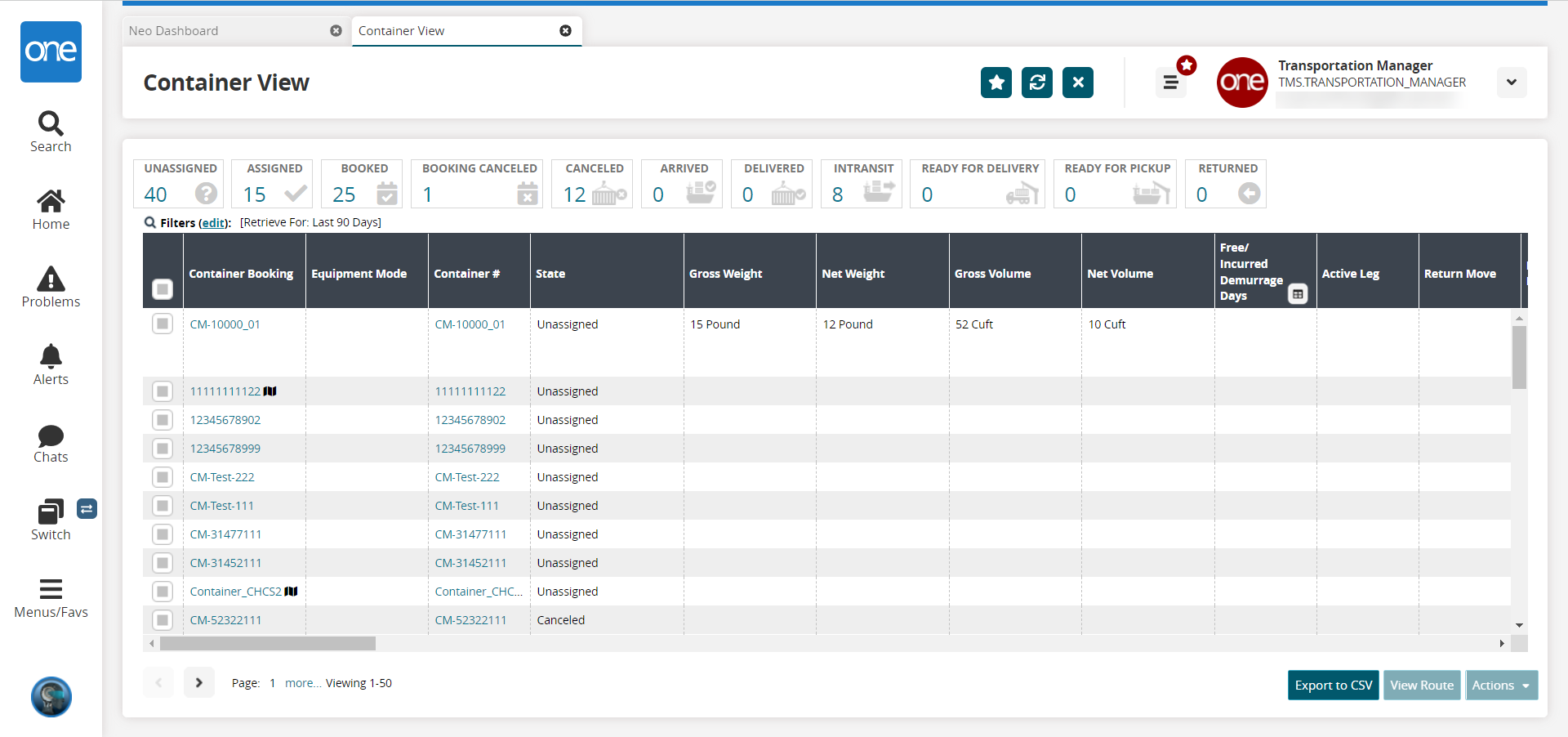Refresh the Container View page
1568x737 pixels.
coord(1036,83)
